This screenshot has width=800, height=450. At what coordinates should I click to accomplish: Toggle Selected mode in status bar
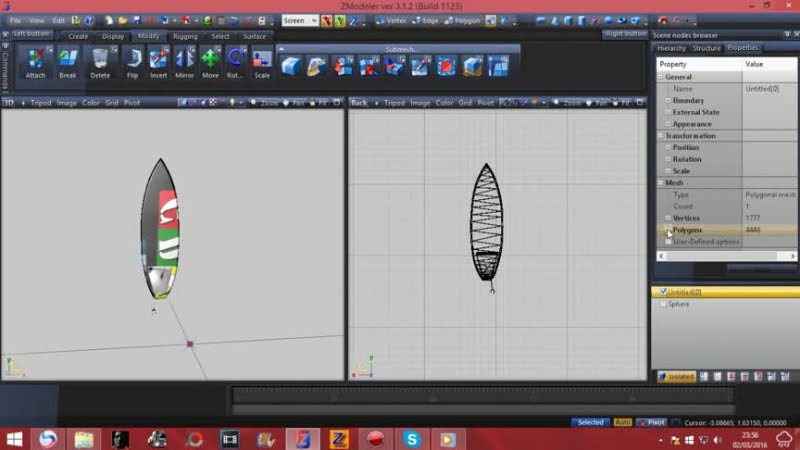590,422
